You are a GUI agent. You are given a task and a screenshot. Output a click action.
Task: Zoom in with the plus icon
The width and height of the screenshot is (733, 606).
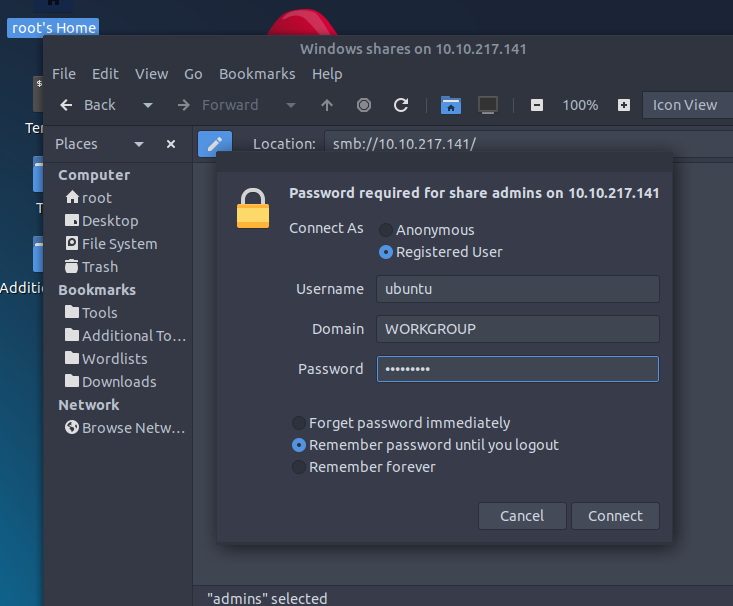tap(624, 105)
